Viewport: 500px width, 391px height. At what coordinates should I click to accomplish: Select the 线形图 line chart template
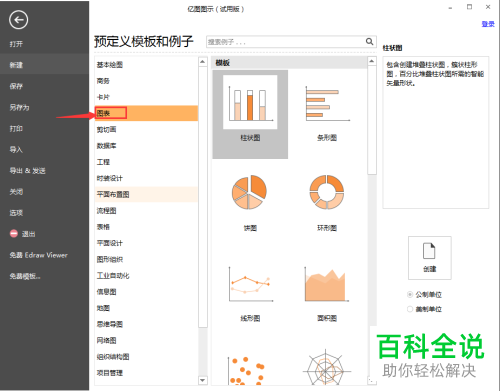pyautogui.click(x=250, y=293)
